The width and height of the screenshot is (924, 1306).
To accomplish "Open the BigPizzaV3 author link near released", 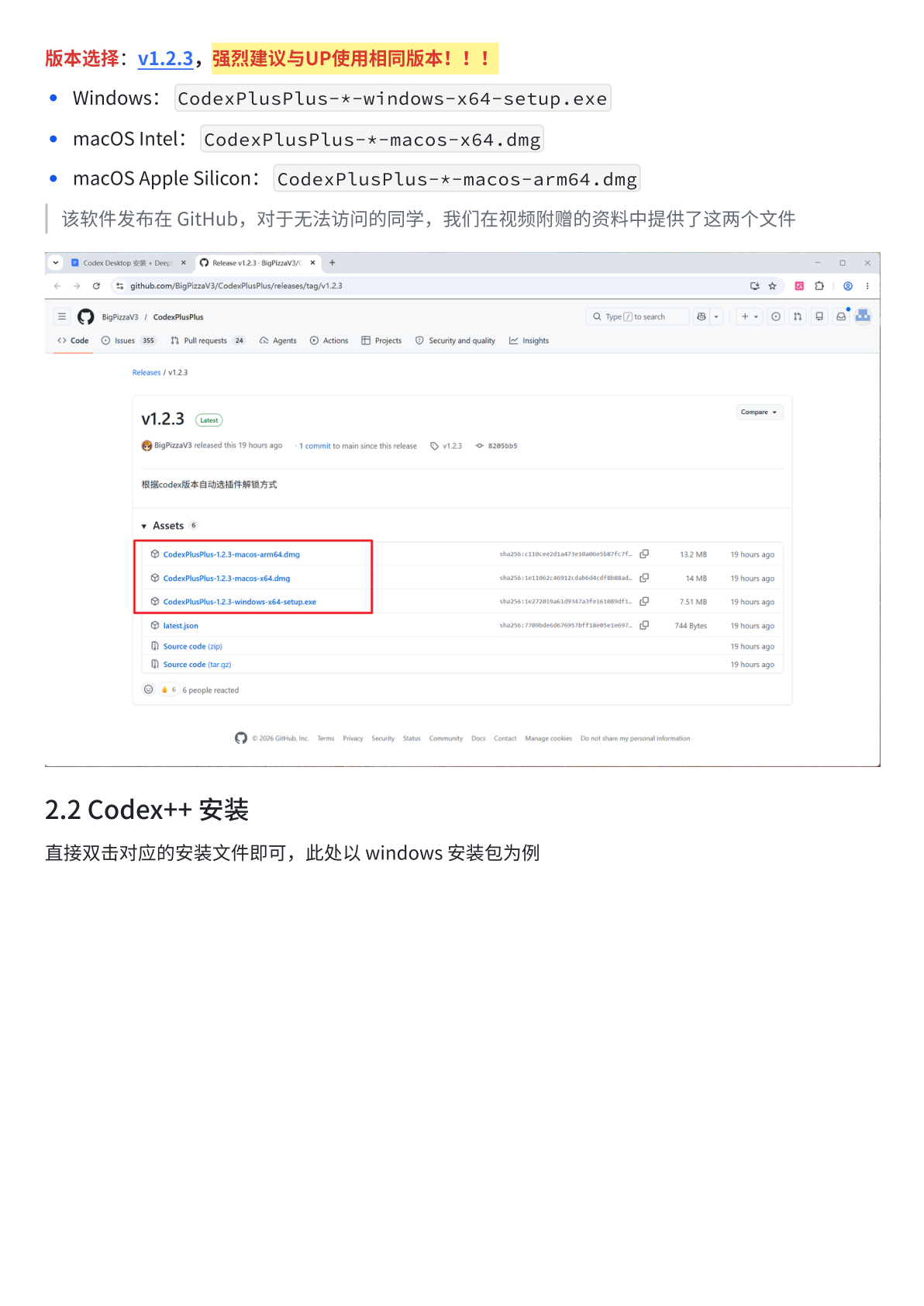I will coord(173,445).
